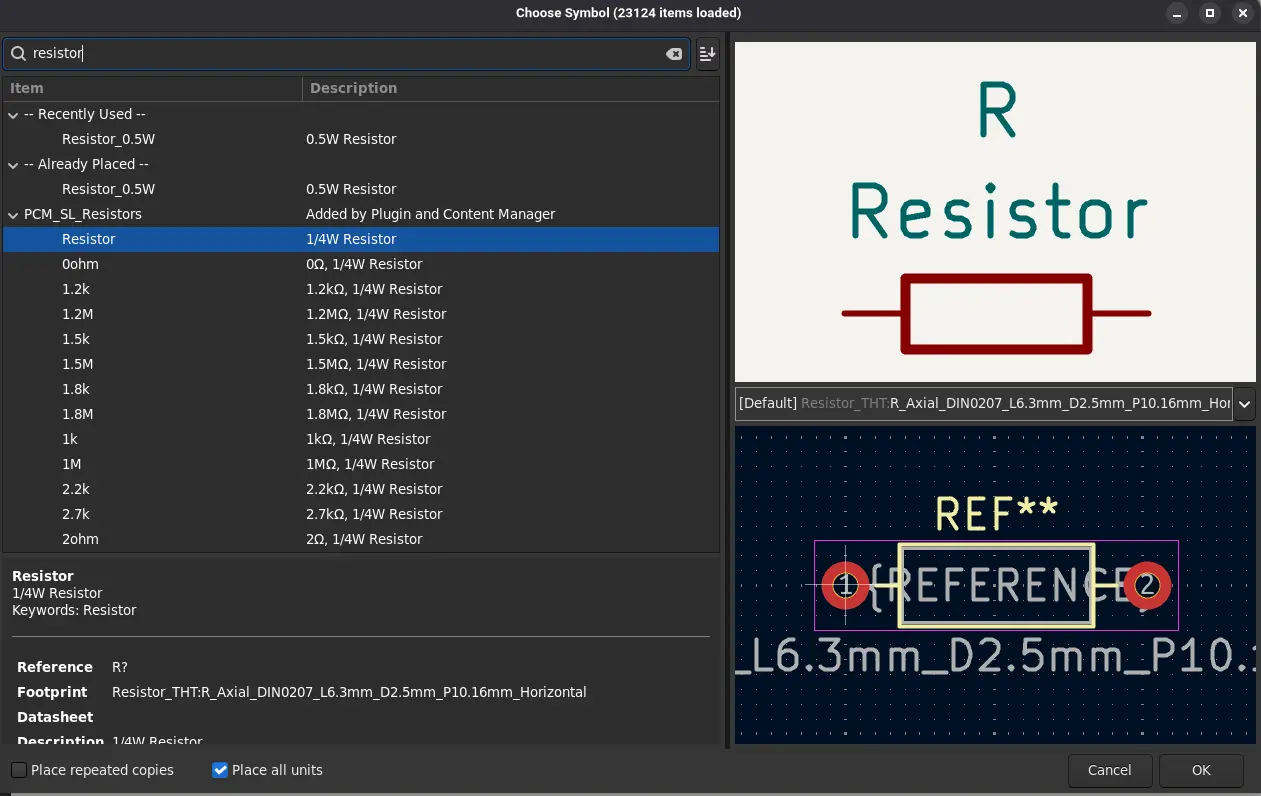
Task: Click the search magnifier icon
Action: click(20, 53)
